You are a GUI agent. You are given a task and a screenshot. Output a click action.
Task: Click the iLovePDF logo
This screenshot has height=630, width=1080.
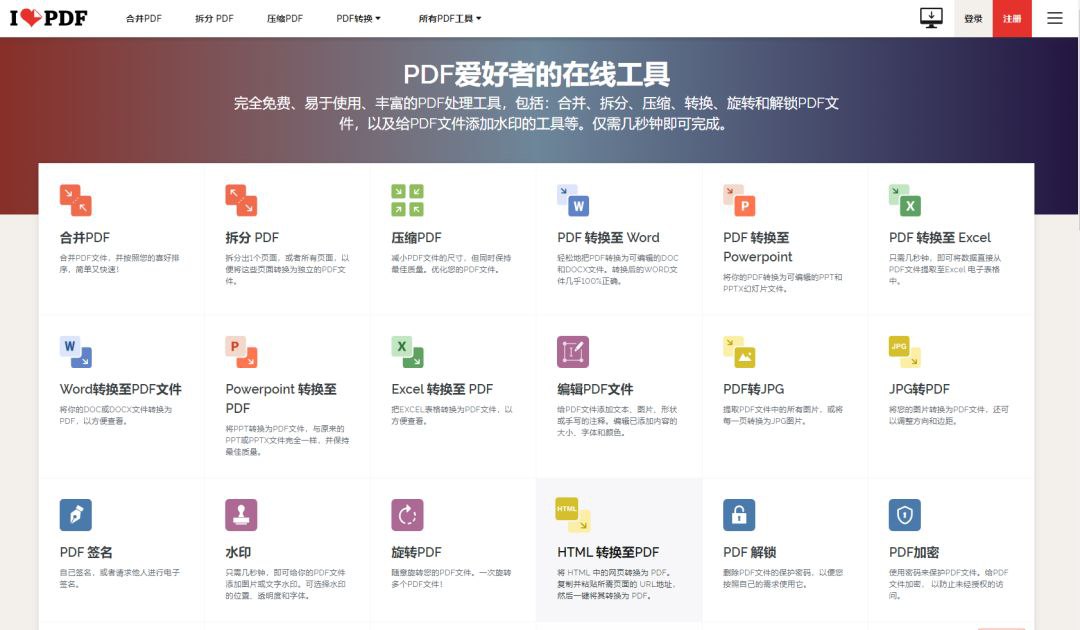coord(48,18)
